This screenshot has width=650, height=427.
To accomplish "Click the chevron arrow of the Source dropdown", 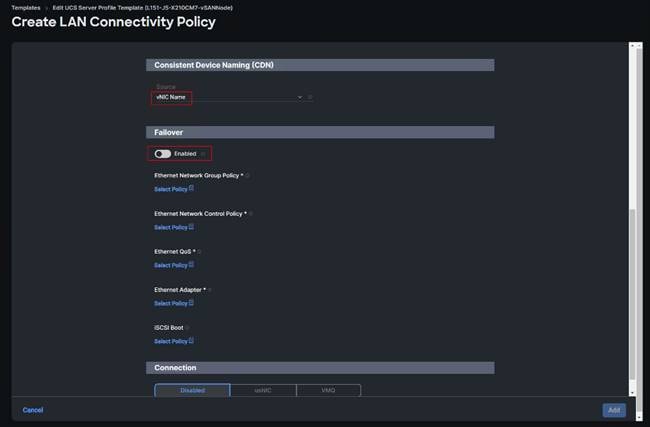I will (x=299, y=97).
